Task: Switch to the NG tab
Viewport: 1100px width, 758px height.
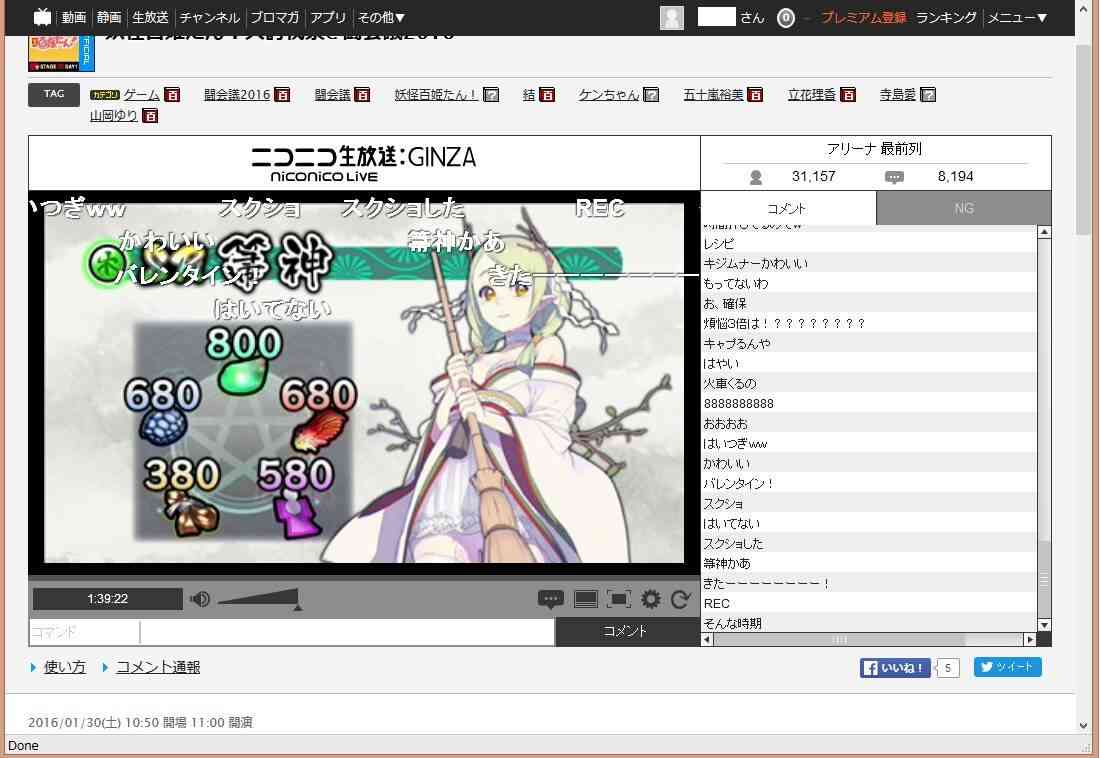Action: pyautogui.click(x=963, y=208)
